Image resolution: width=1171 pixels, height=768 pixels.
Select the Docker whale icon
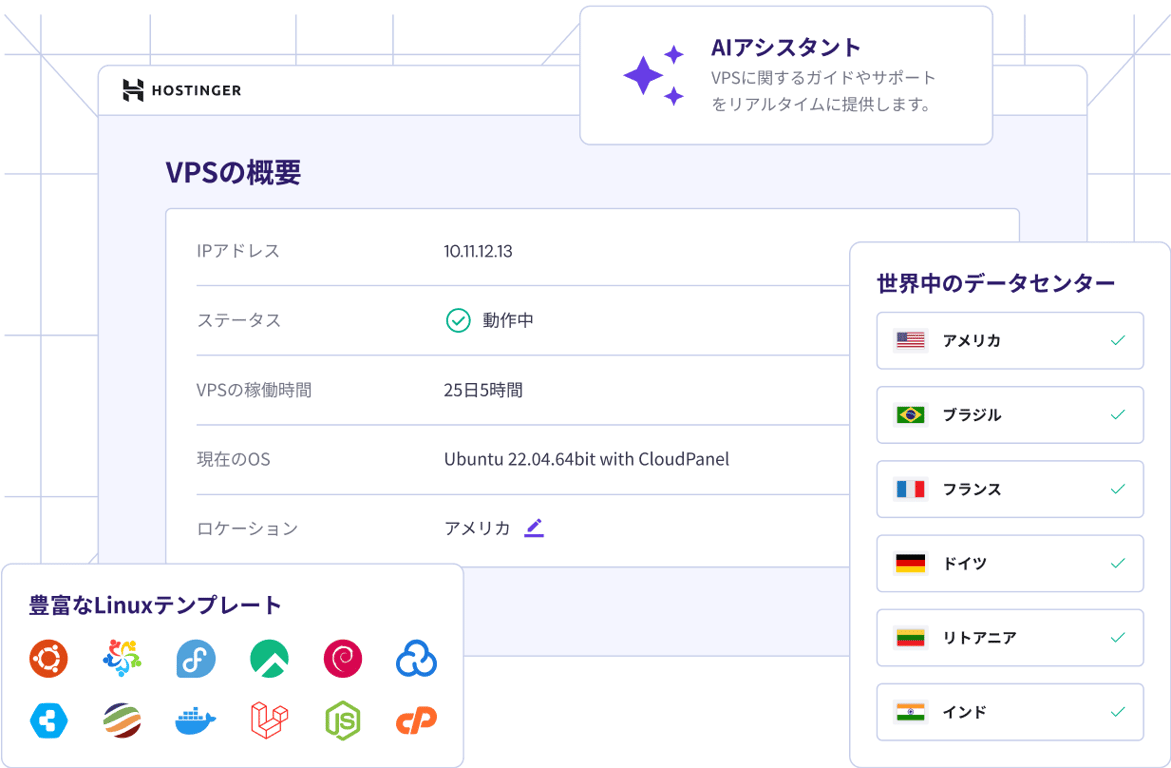(x=196, y=721)
